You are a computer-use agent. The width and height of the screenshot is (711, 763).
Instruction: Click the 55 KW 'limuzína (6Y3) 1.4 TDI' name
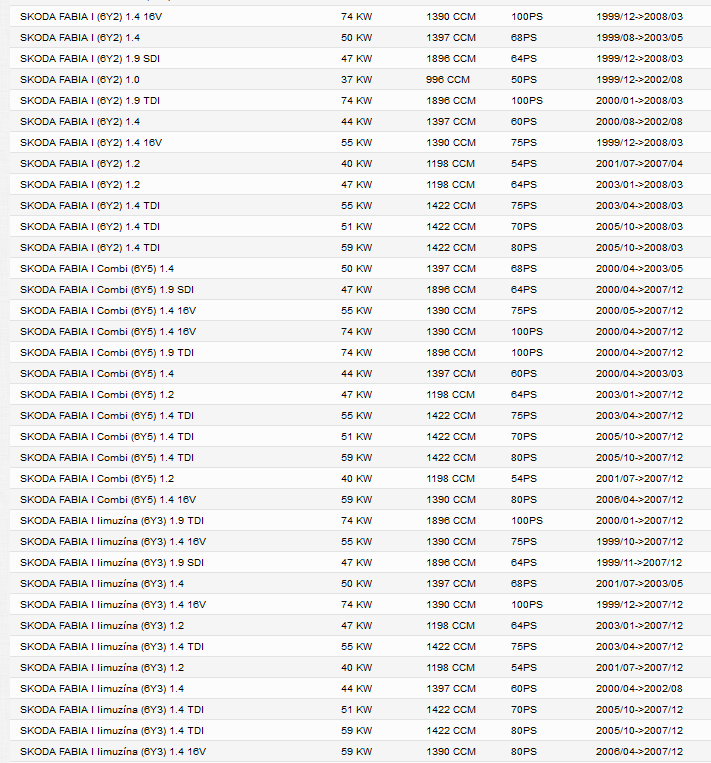coord(112,647)
